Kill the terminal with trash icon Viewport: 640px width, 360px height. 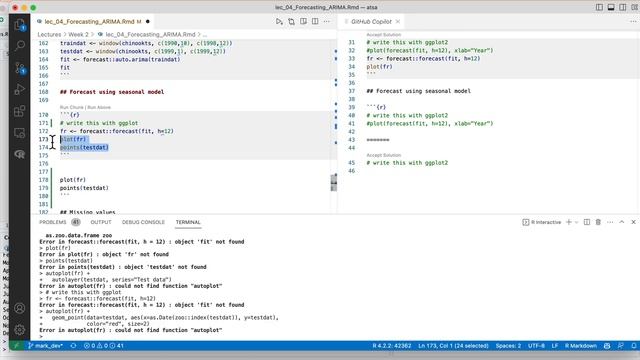coord(598,222)
